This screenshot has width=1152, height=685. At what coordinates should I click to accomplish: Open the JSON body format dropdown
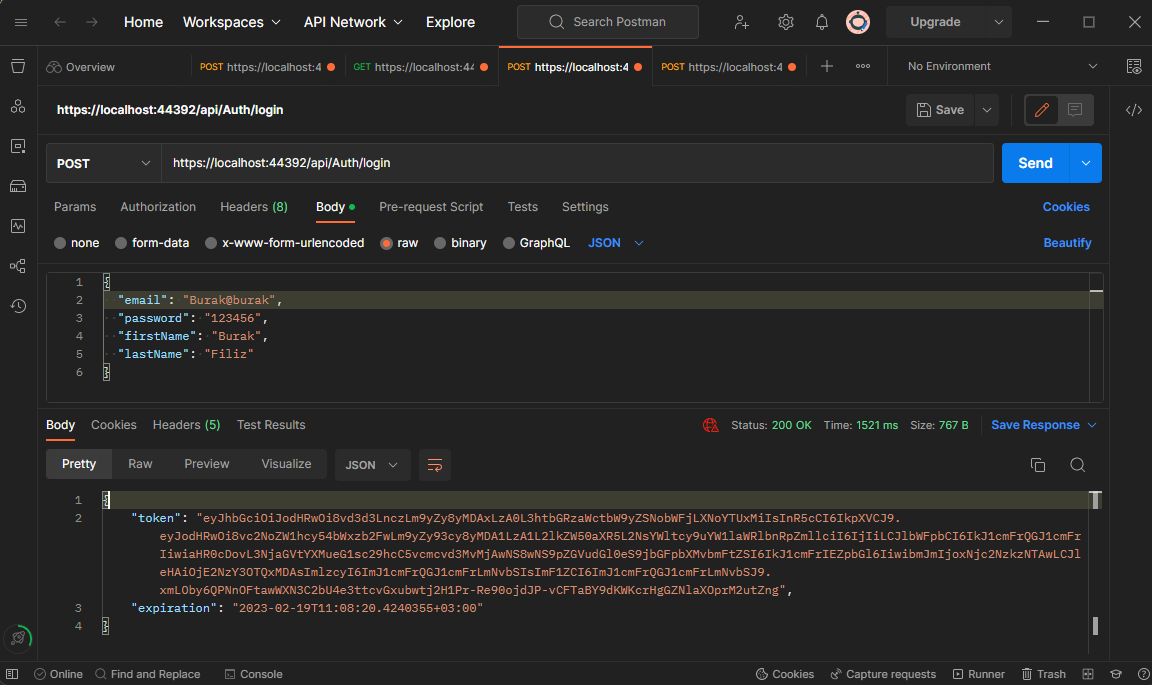[x=614, y=242]
